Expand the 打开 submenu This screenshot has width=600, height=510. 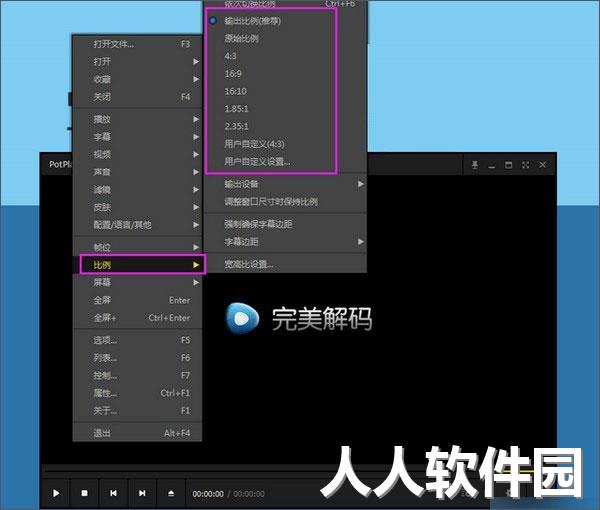137,62
